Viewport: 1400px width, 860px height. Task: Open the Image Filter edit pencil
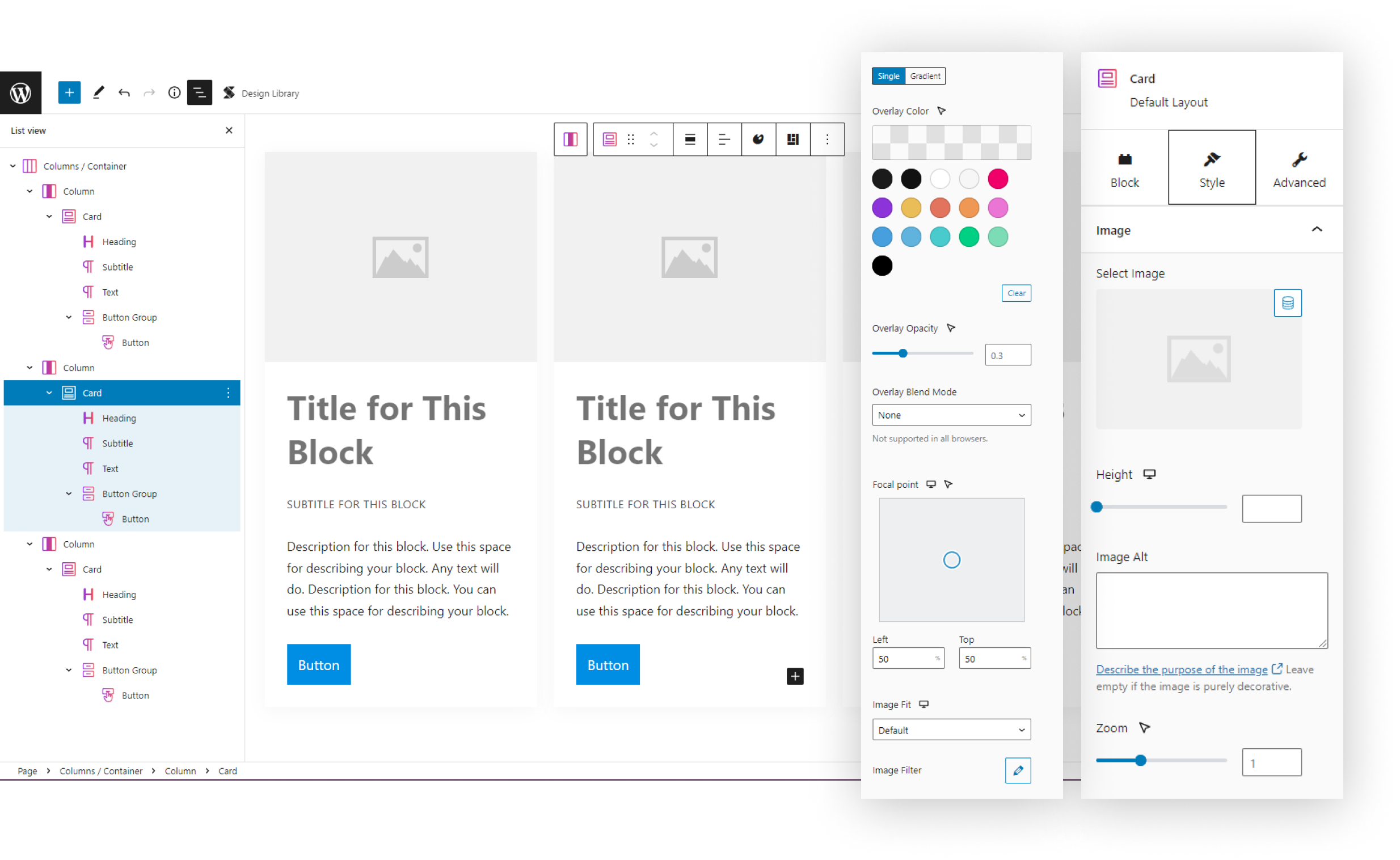1017,770
